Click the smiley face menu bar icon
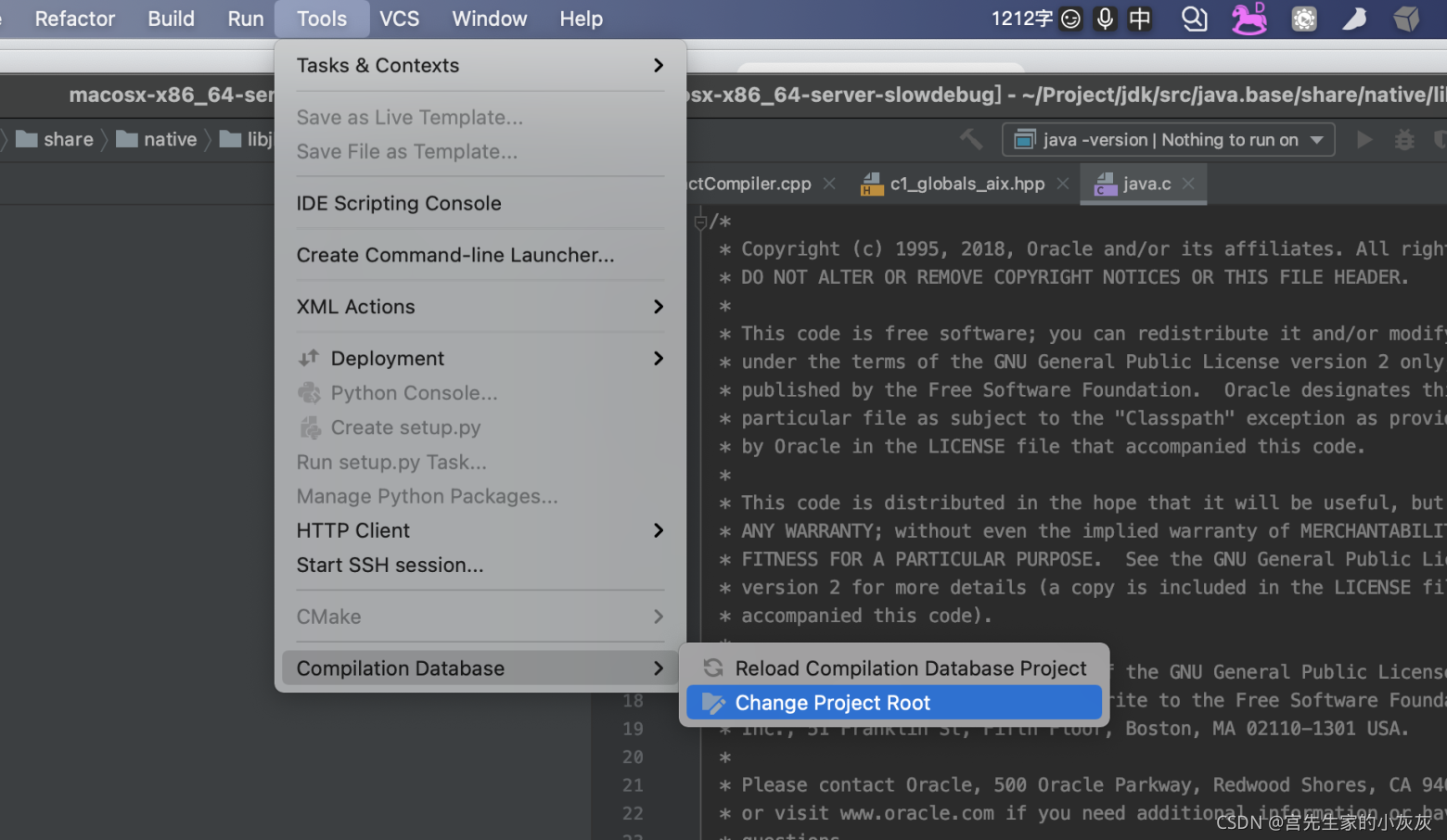 click(1070, 19)
